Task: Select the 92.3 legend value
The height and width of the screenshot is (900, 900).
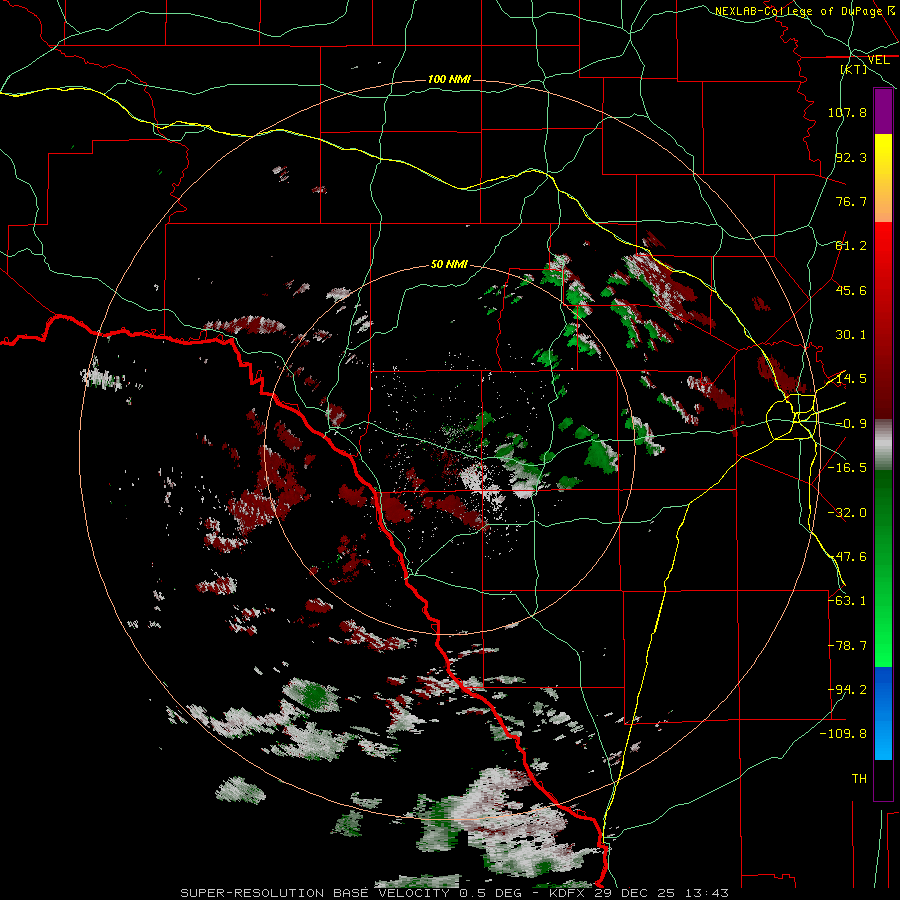Action: coord(851,157)
